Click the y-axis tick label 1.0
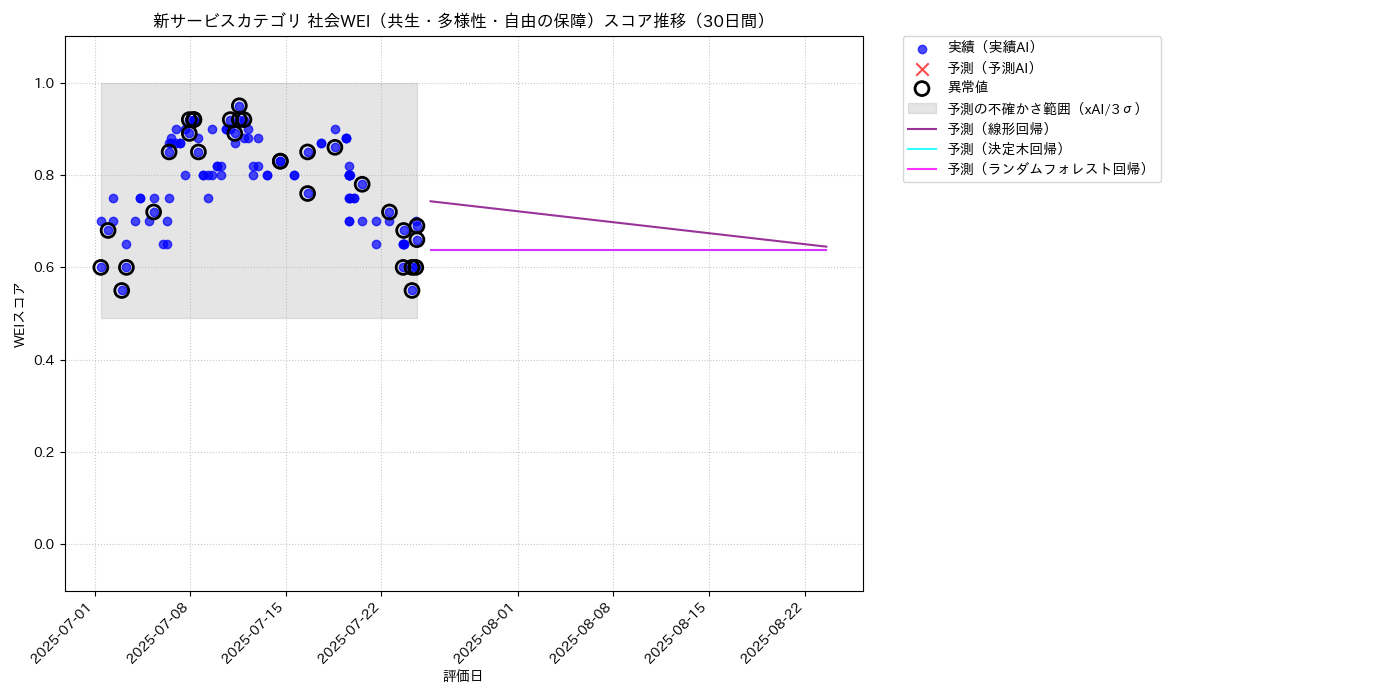 [x=46, y=83]
